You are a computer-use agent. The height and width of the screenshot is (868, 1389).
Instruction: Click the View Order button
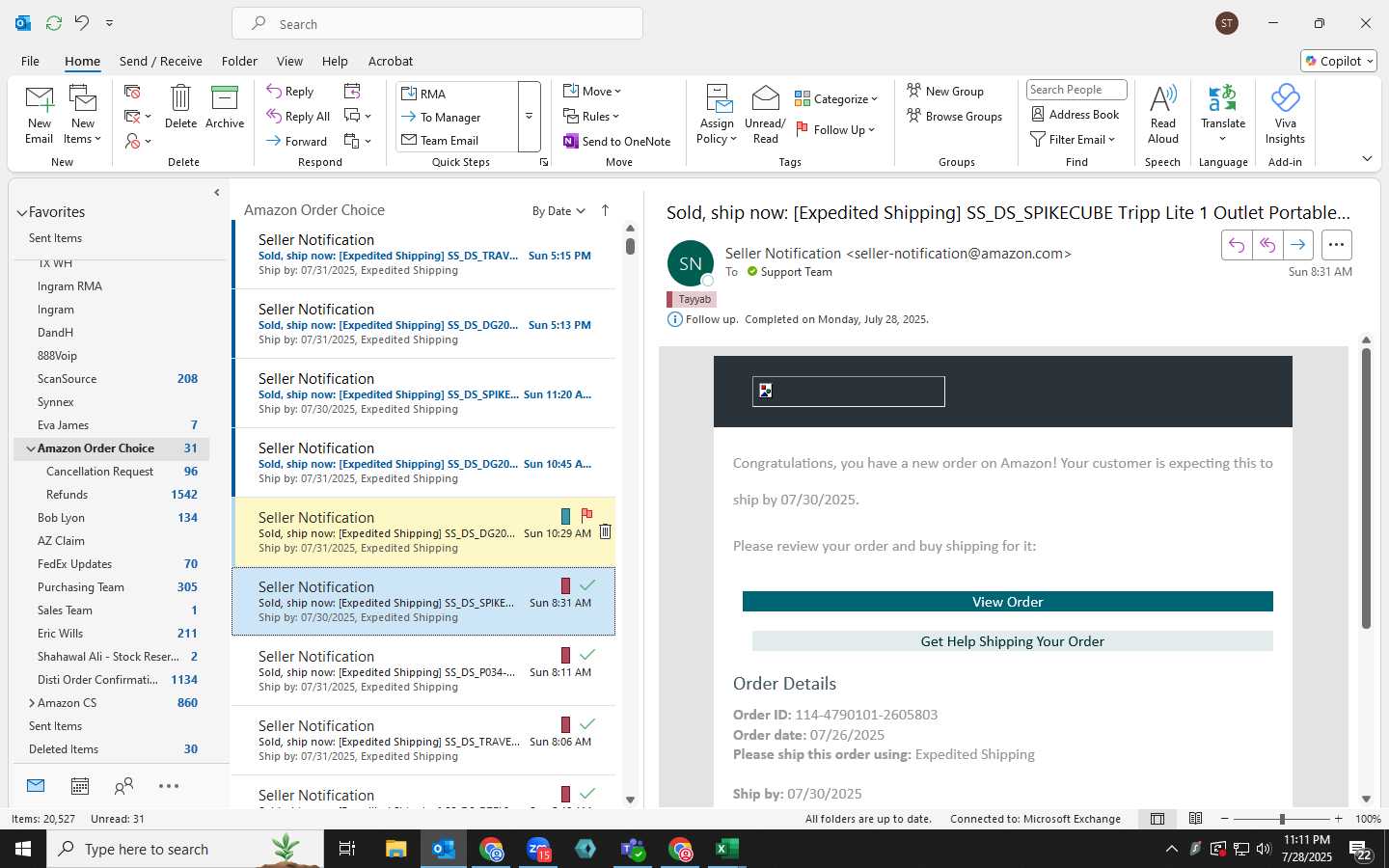pyautogui.click(x=1008, y=602)
